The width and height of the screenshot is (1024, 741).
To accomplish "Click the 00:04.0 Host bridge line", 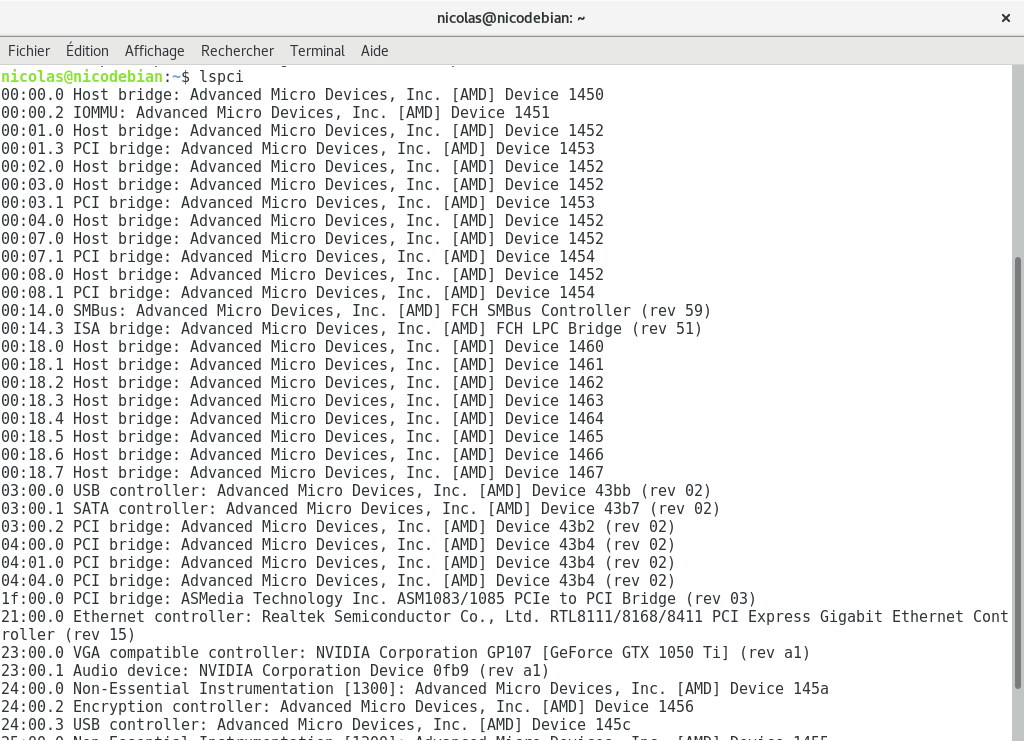I will point(302,221).
